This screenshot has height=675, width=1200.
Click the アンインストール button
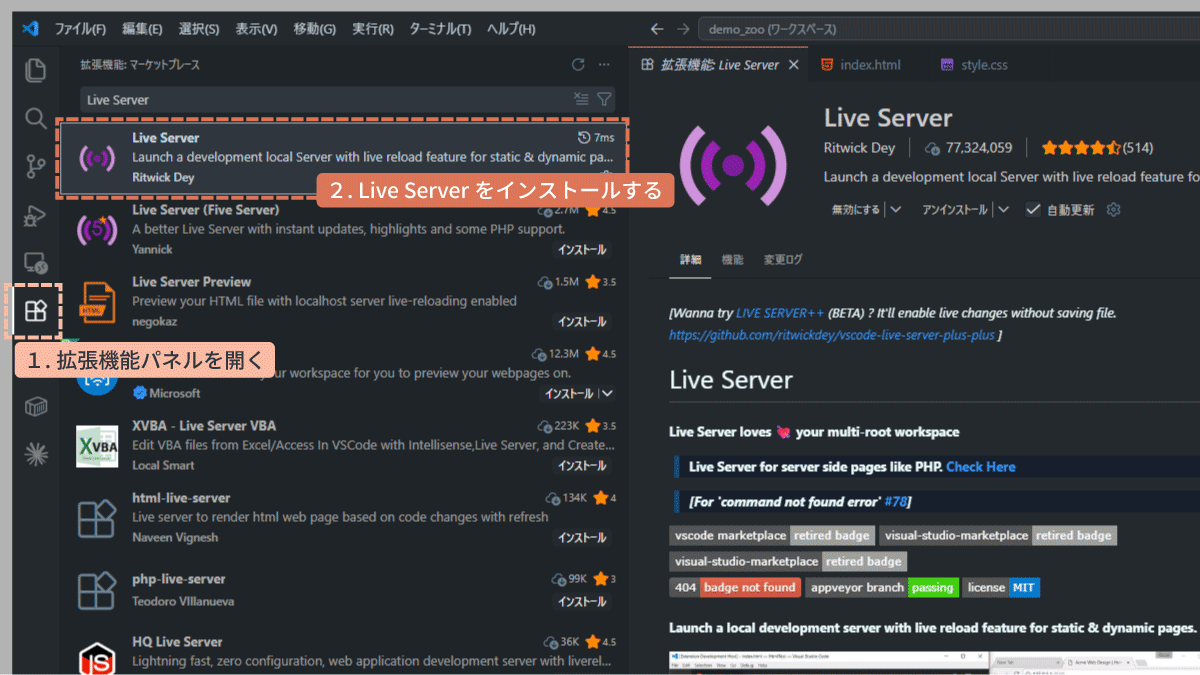click(x=954, y=209)
